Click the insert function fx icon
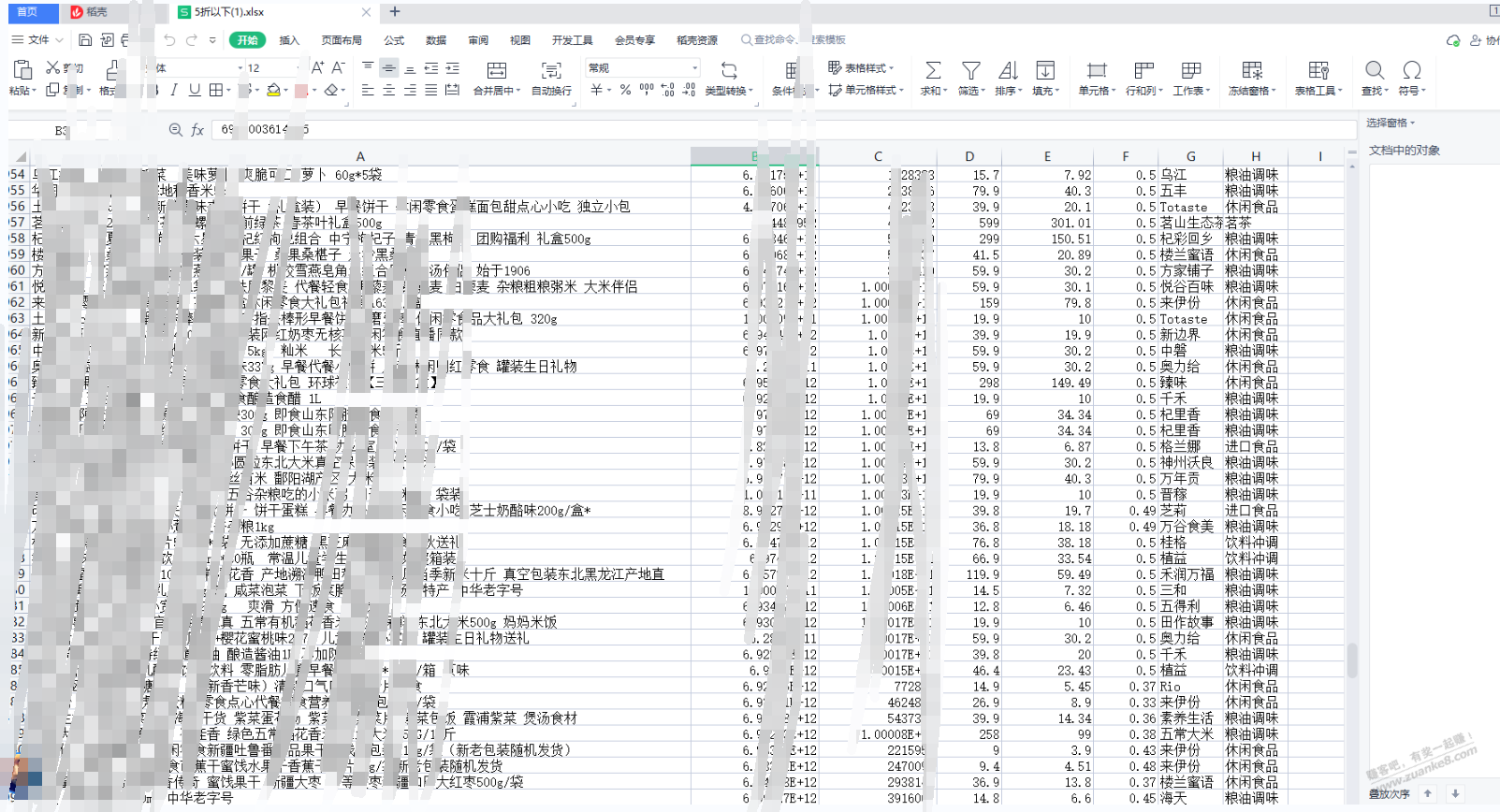 [x=197, y=130]
